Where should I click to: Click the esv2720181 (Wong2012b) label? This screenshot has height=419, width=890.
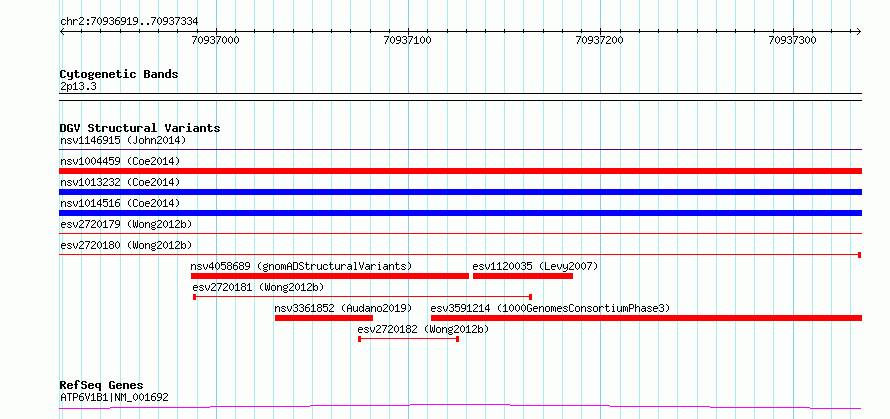tap(259, 287)
